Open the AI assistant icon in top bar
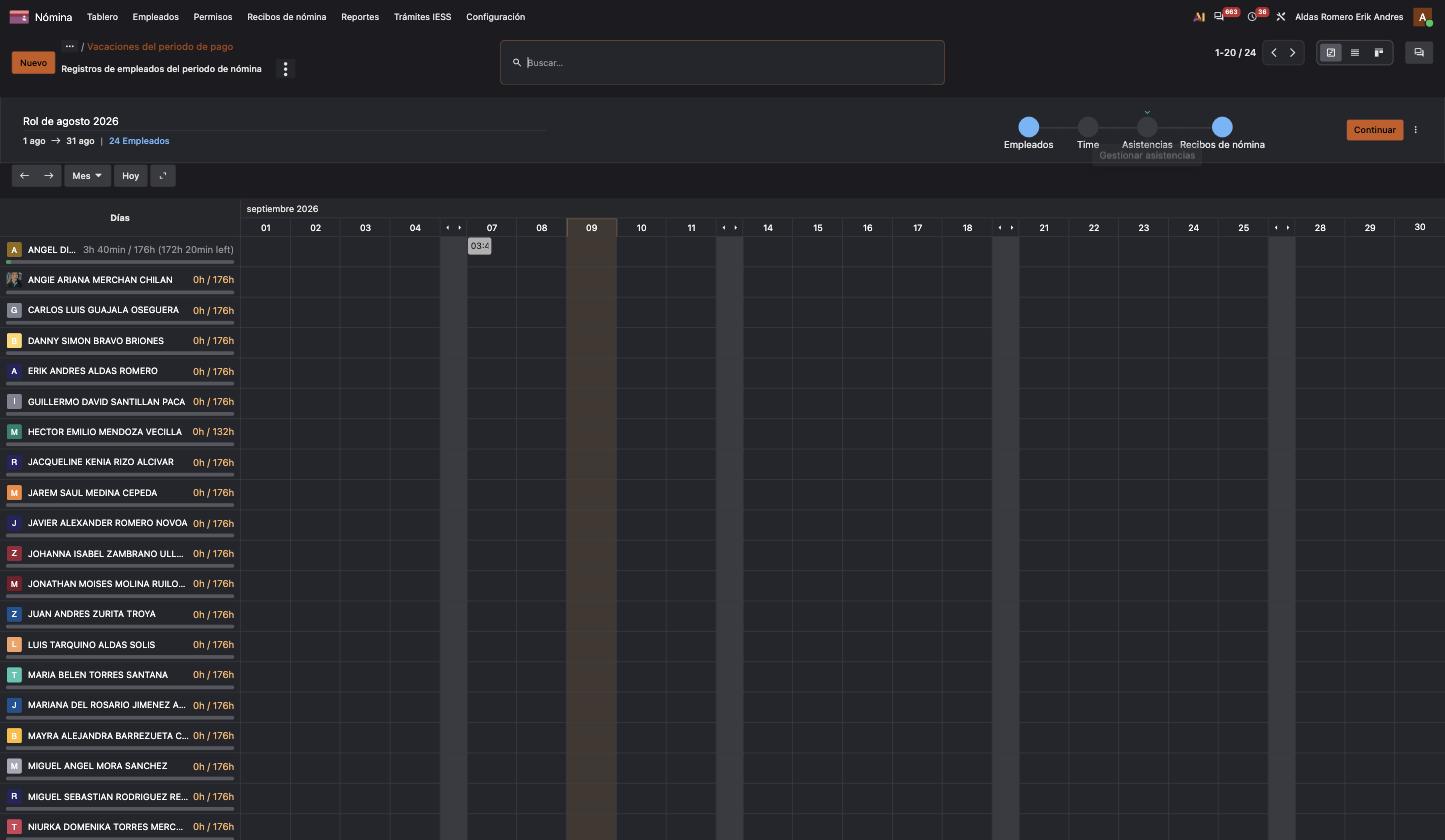The height and width of the screenshot is (840, 1445). pyautogui.click(x=1199, y=17)
